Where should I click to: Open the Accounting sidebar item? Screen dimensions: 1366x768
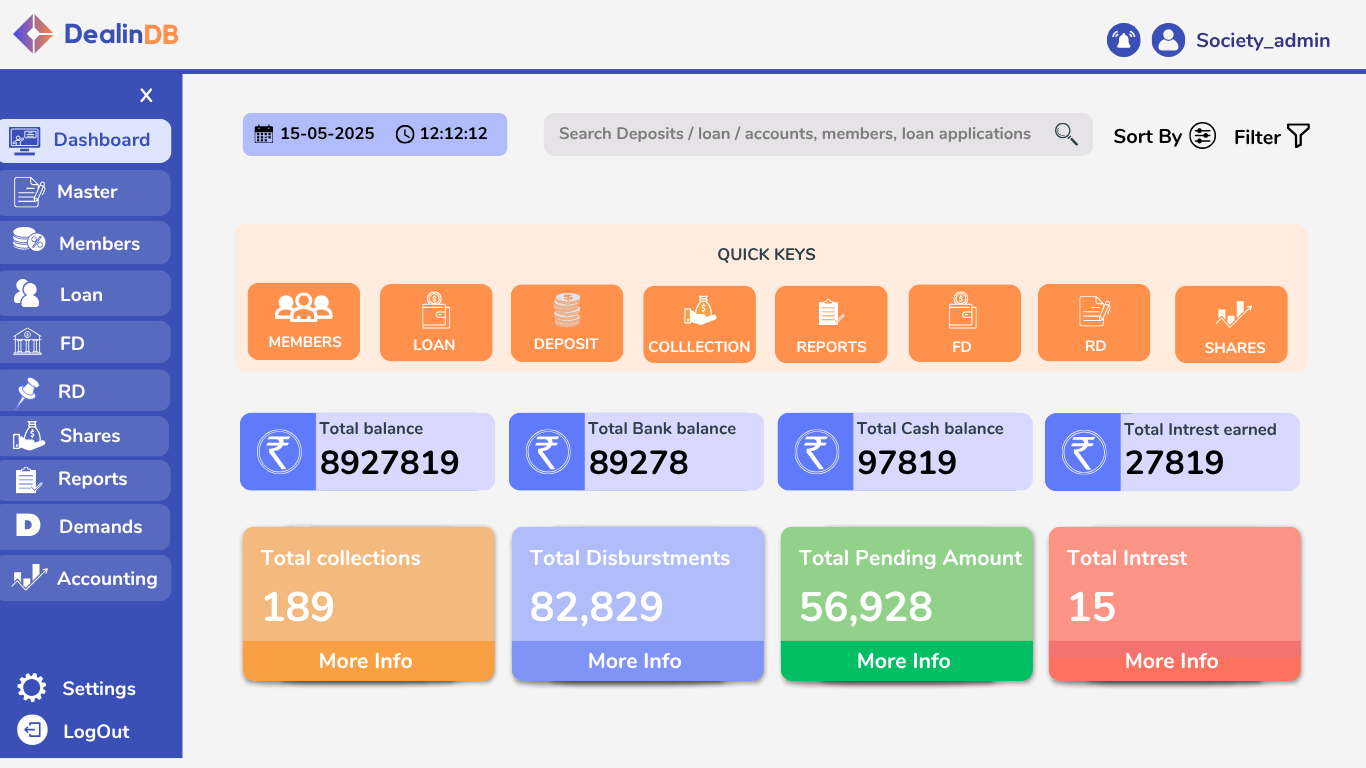pos(86,577)
